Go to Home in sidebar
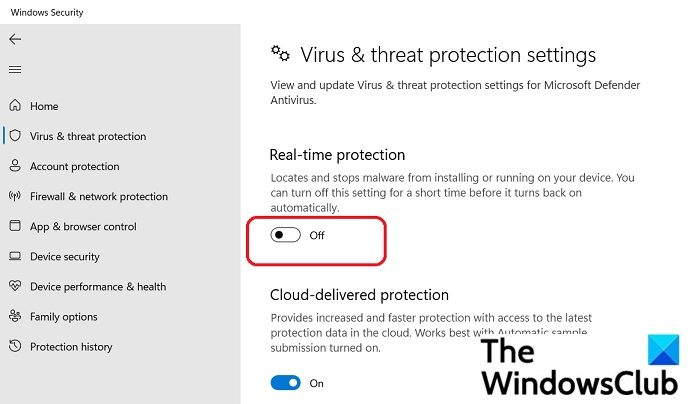This screenshot has height=404, width=700. (44, 106)
